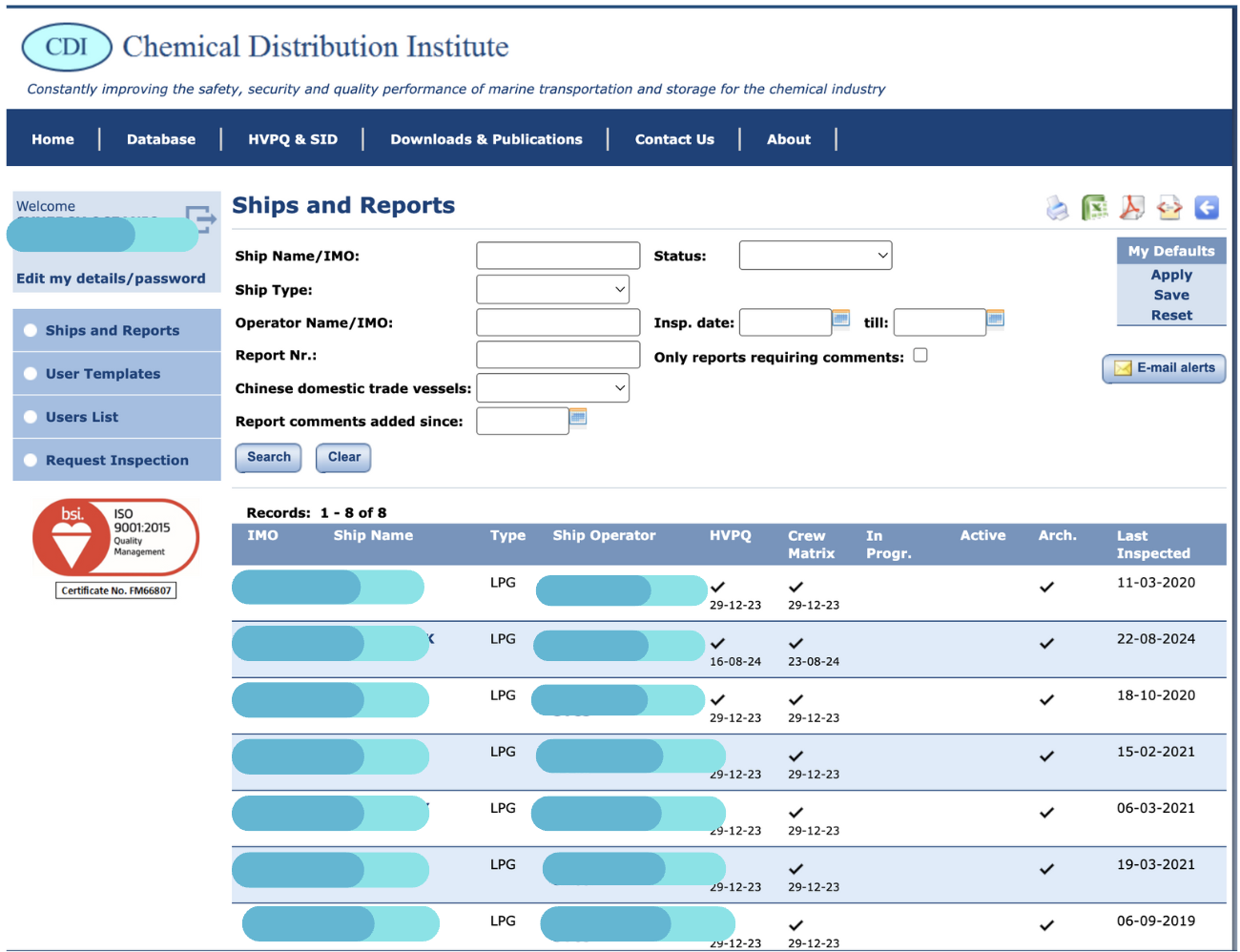Open the calendar picker for Insp. date

click(840, 321)
